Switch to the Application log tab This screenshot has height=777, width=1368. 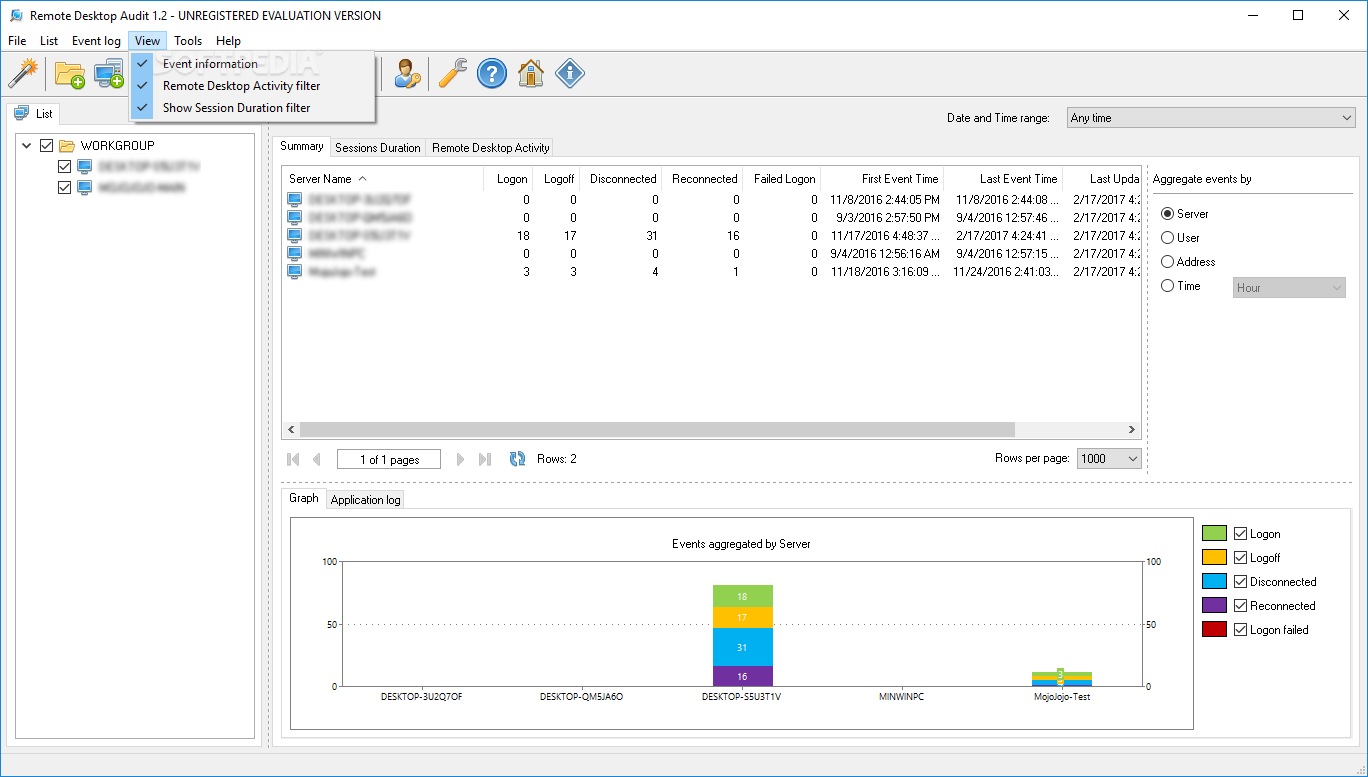coord(365,500)
